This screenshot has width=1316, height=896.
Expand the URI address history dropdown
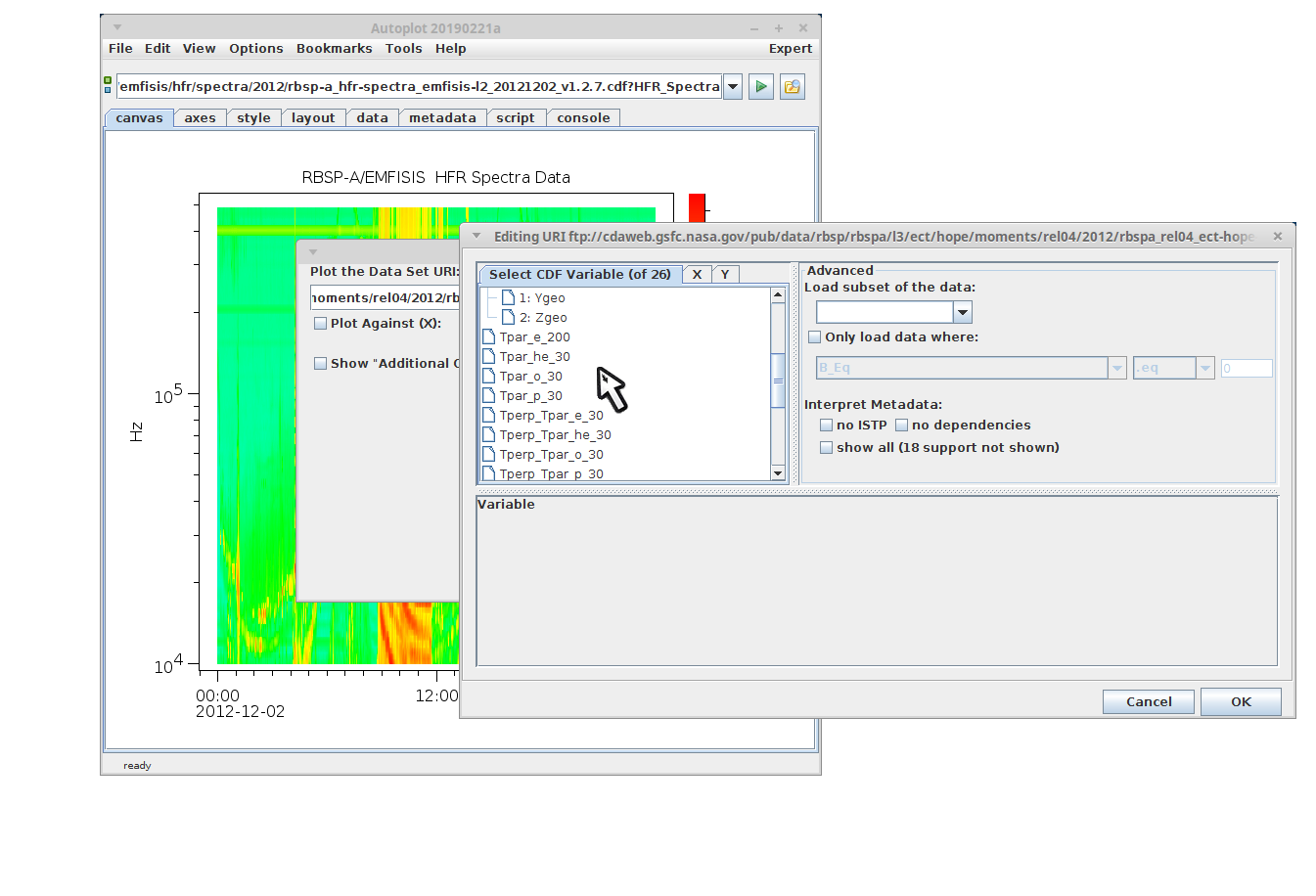tap(732, 87)
